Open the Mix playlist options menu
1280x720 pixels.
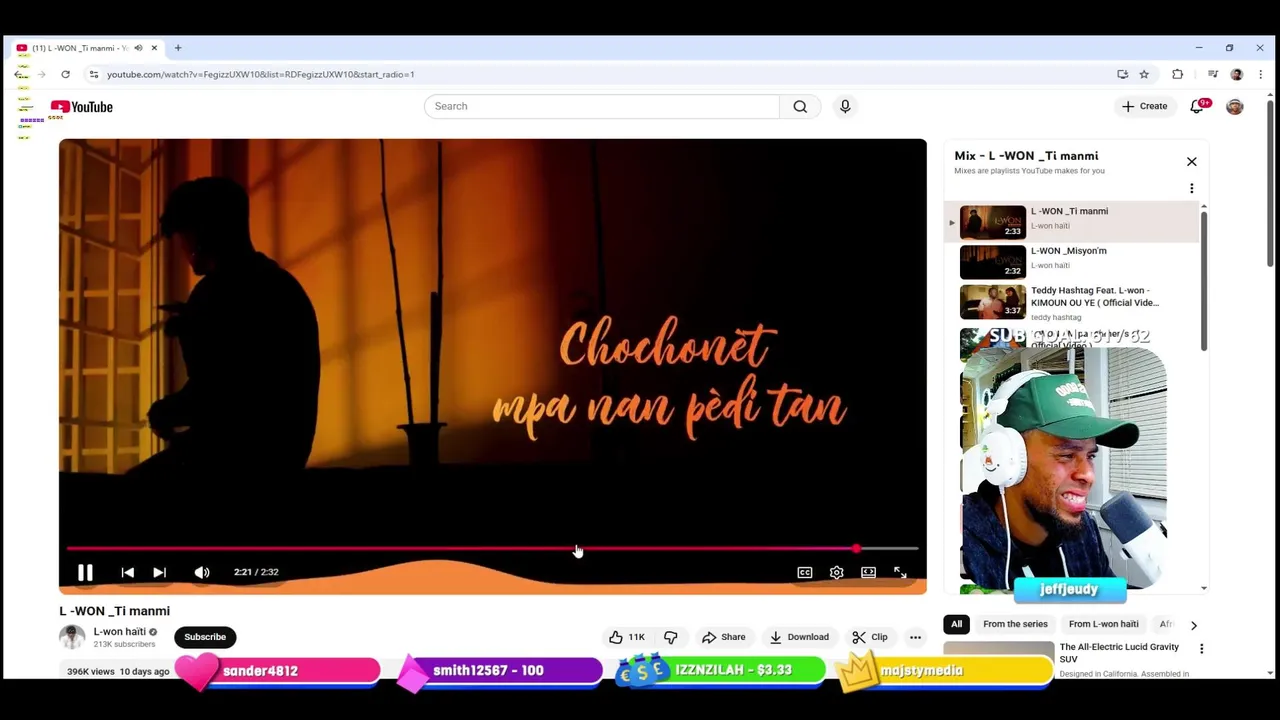coord(1192,188)
